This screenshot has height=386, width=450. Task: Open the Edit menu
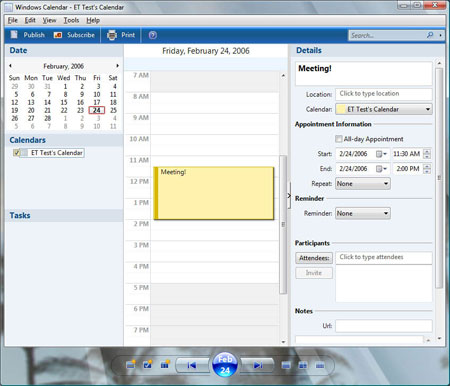(30, 20)
